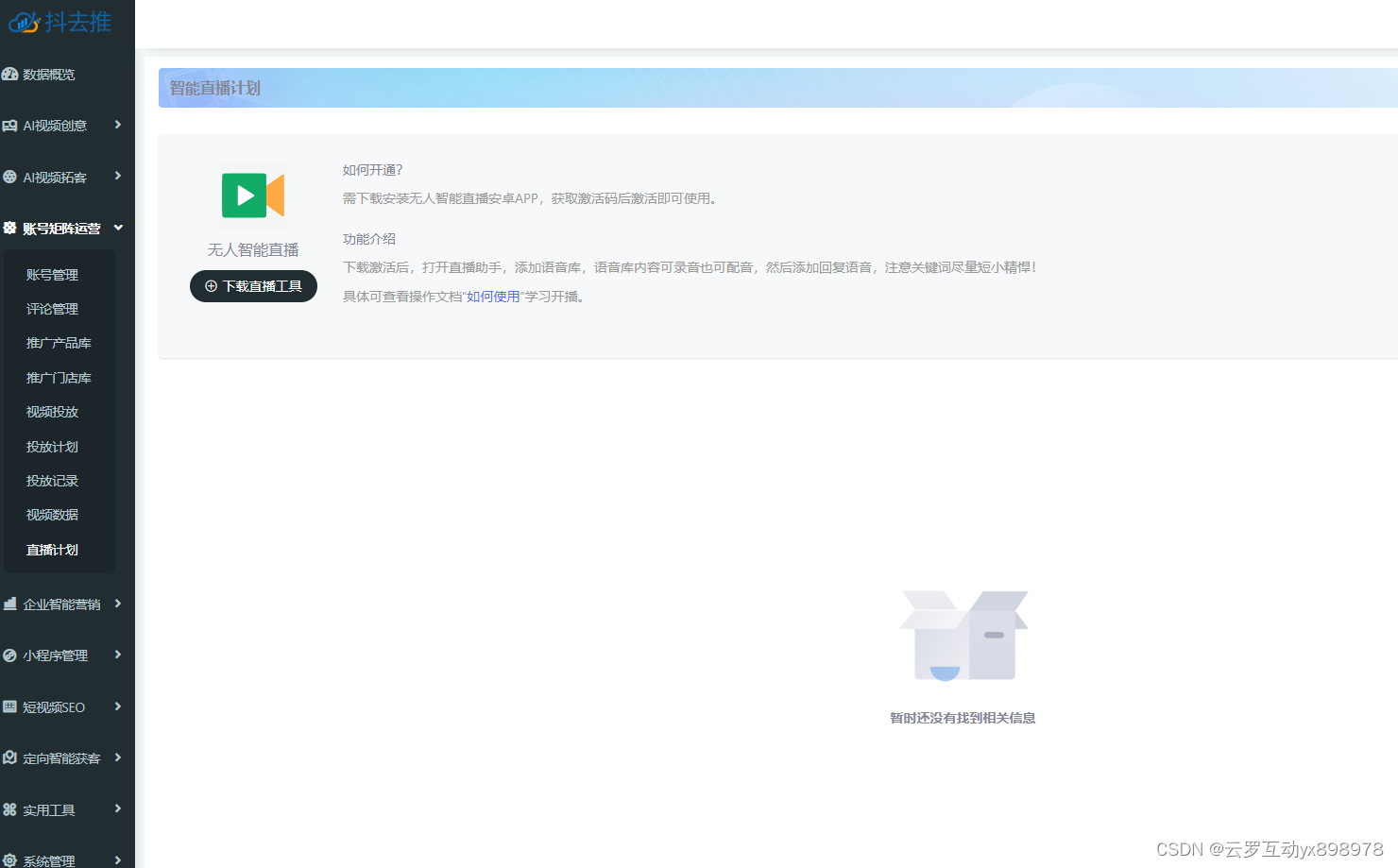1398x868 pixels.
Task: Open 推广产品库 submenu item
Action: [x=60, y=343]
